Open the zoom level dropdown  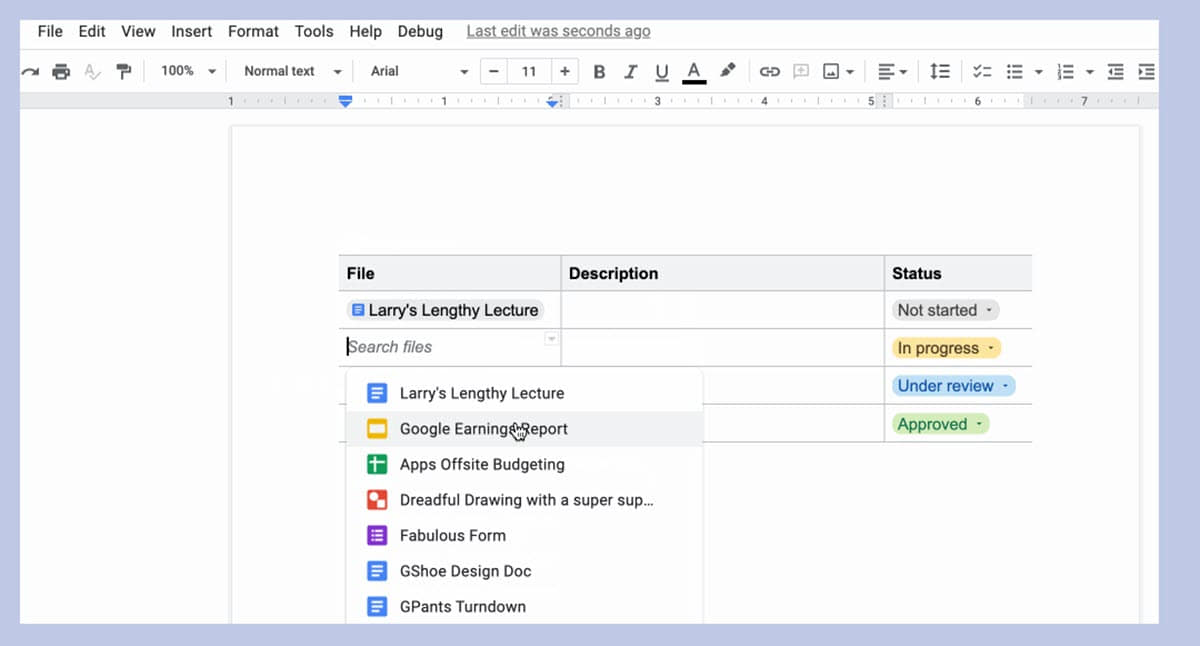(x=189, y=71)
